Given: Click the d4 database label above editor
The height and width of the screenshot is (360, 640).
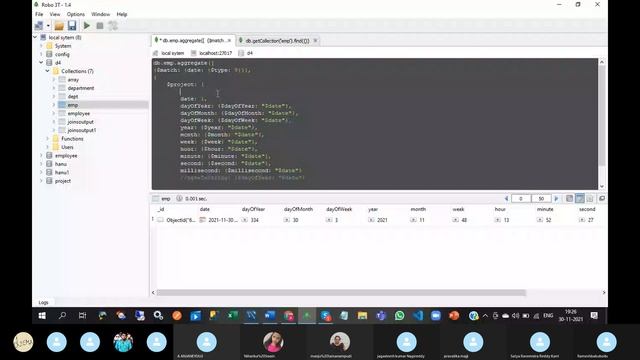Looking at the screenshot, I should [x=249, y=53].
